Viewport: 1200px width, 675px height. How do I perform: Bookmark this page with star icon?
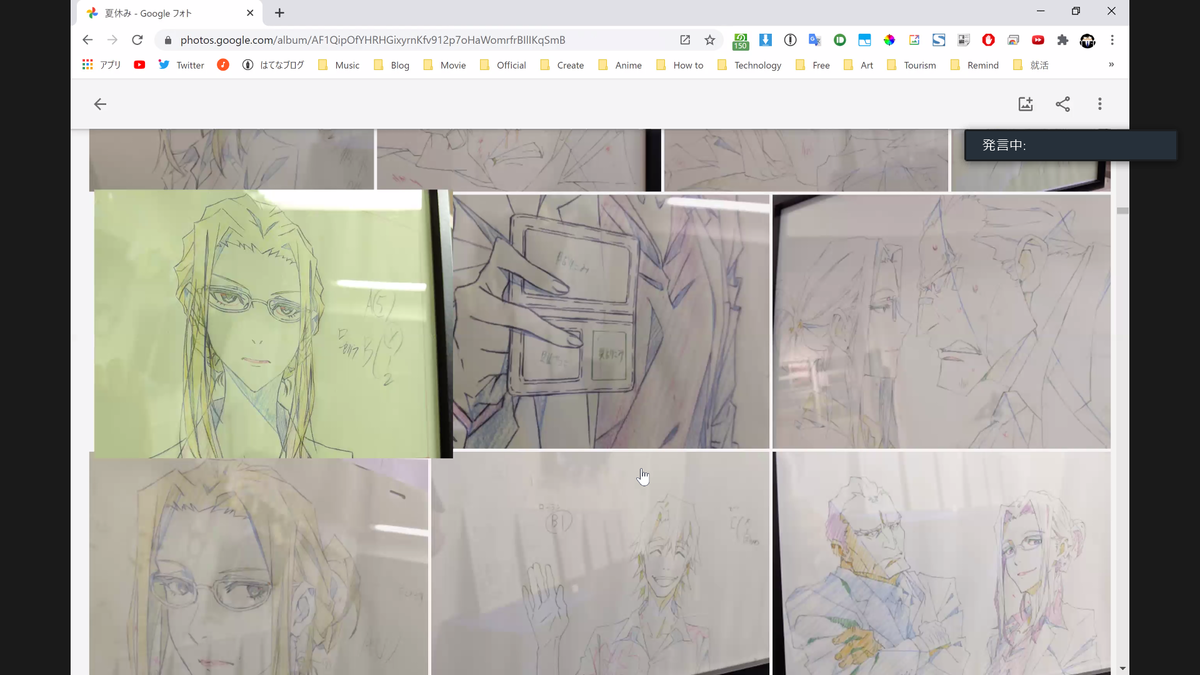pos(710,40)
